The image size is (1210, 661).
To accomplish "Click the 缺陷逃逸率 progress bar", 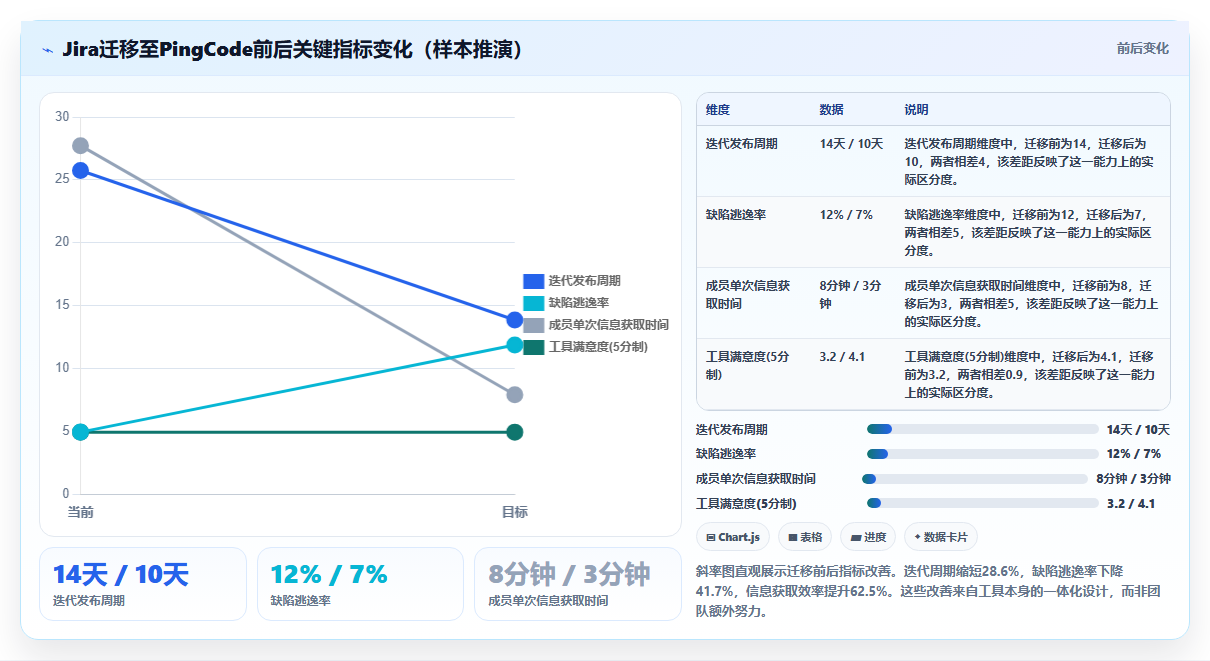I will point(983,454).
